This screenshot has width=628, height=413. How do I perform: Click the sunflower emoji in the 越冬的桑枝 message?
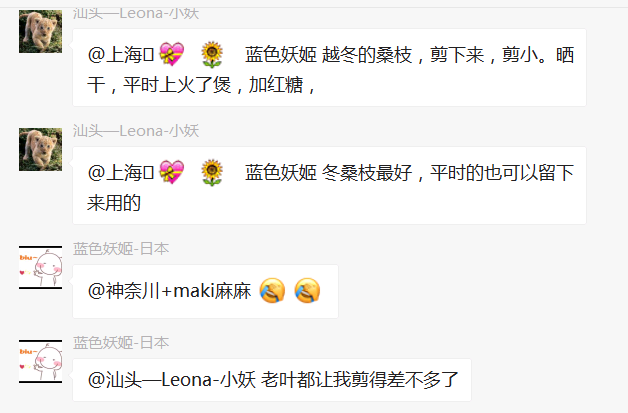point(211,55)
